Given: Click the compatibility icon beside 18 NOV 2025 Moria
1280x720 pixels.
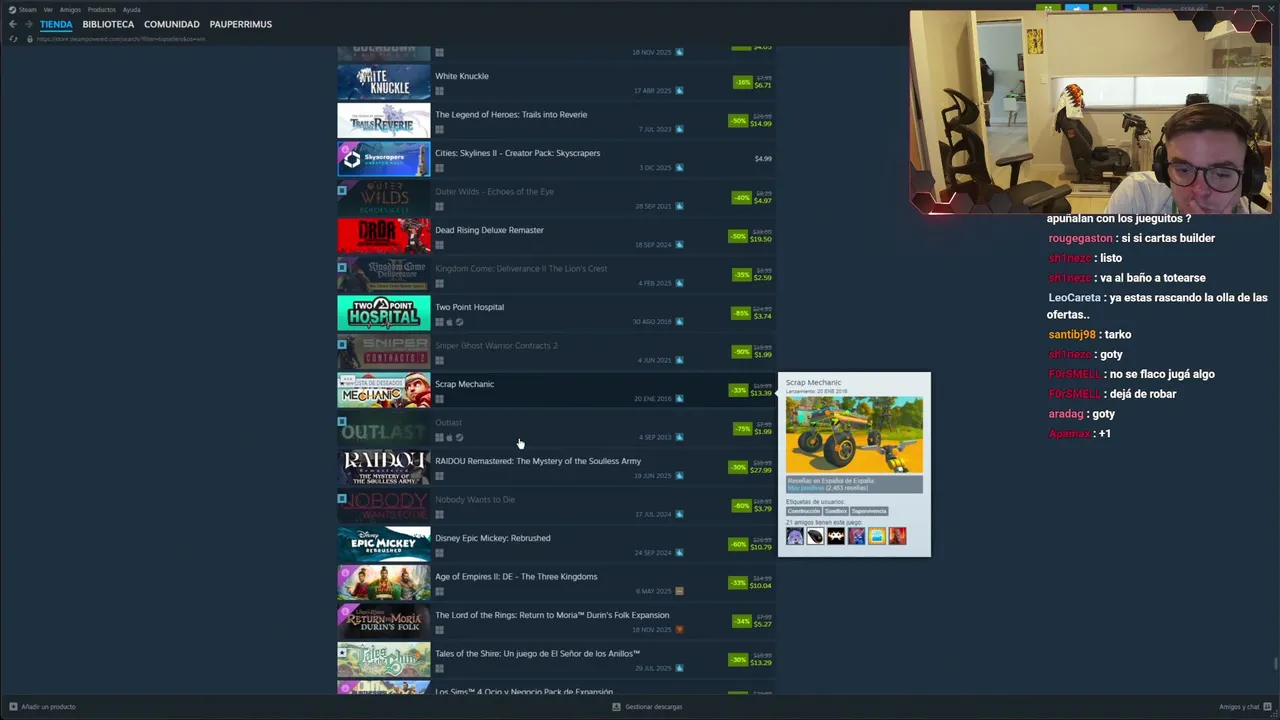Looking at the screenshot, I should pyautogui.click(x=680, y=630).
